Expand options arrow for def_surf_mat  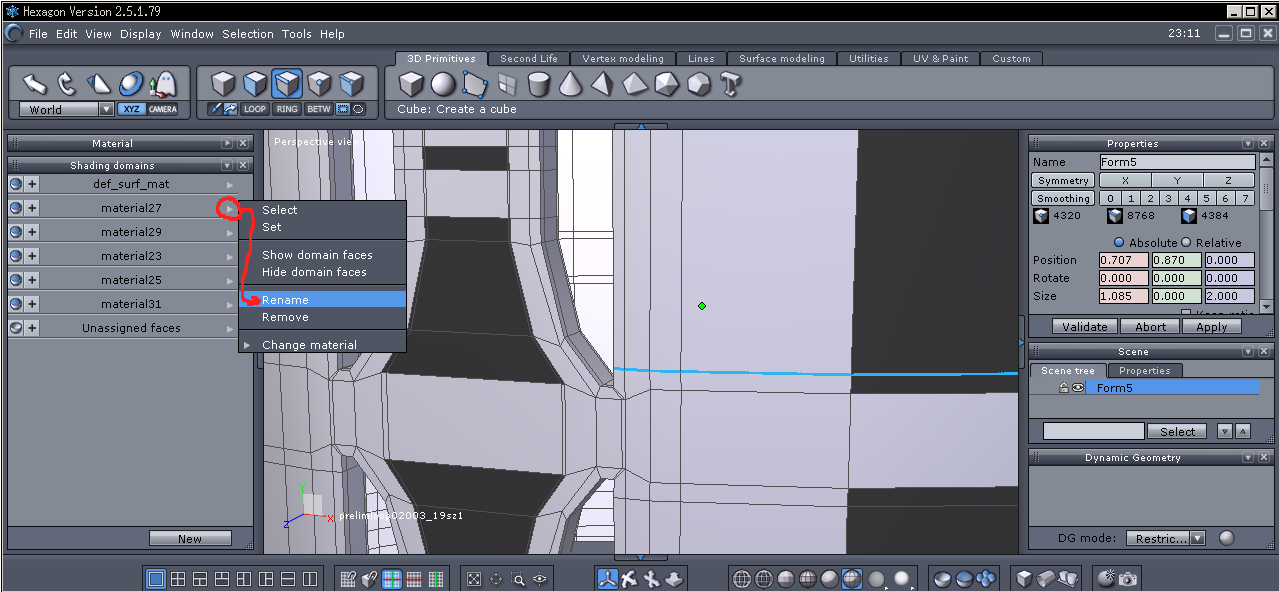230,184
